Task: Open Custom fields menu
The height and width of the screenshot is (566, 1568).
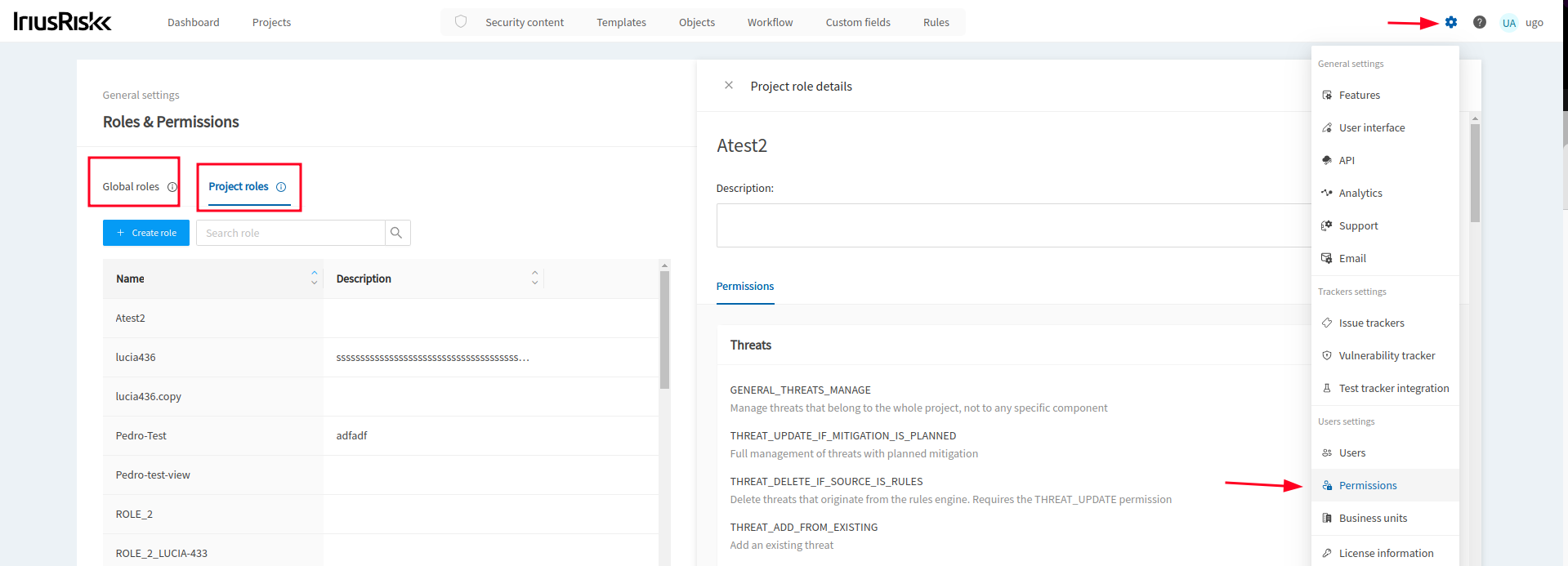Action: [858, 23]
